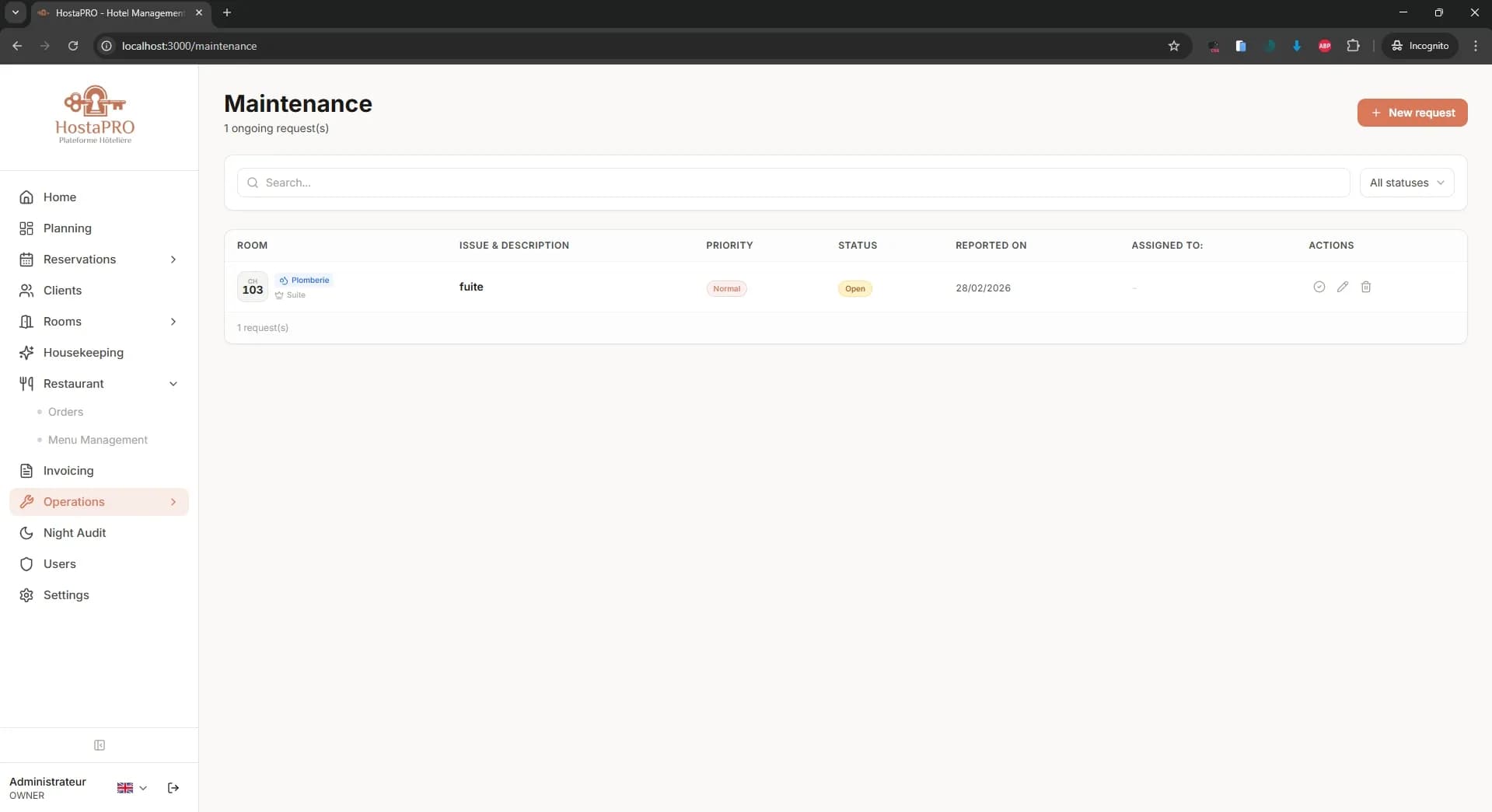Collapse the sidebar

[x=99, y=745]
